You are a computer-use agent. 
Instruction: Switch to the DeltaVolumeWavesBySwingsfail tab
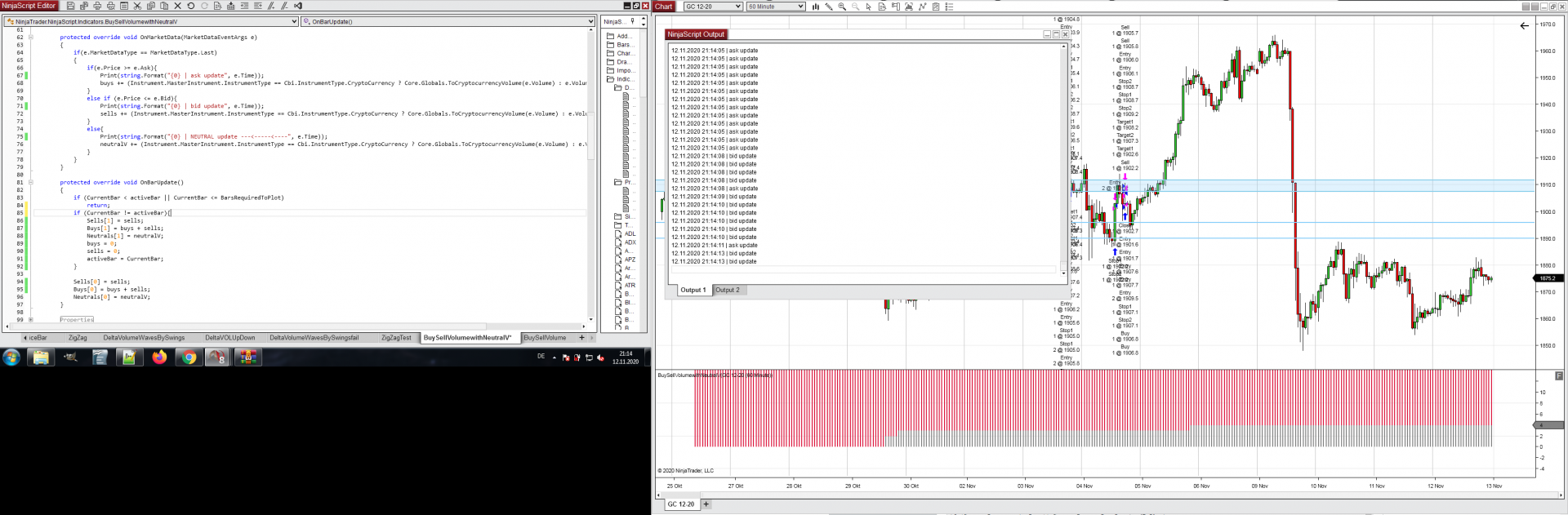pyautogui.click(x=314, y=338)
